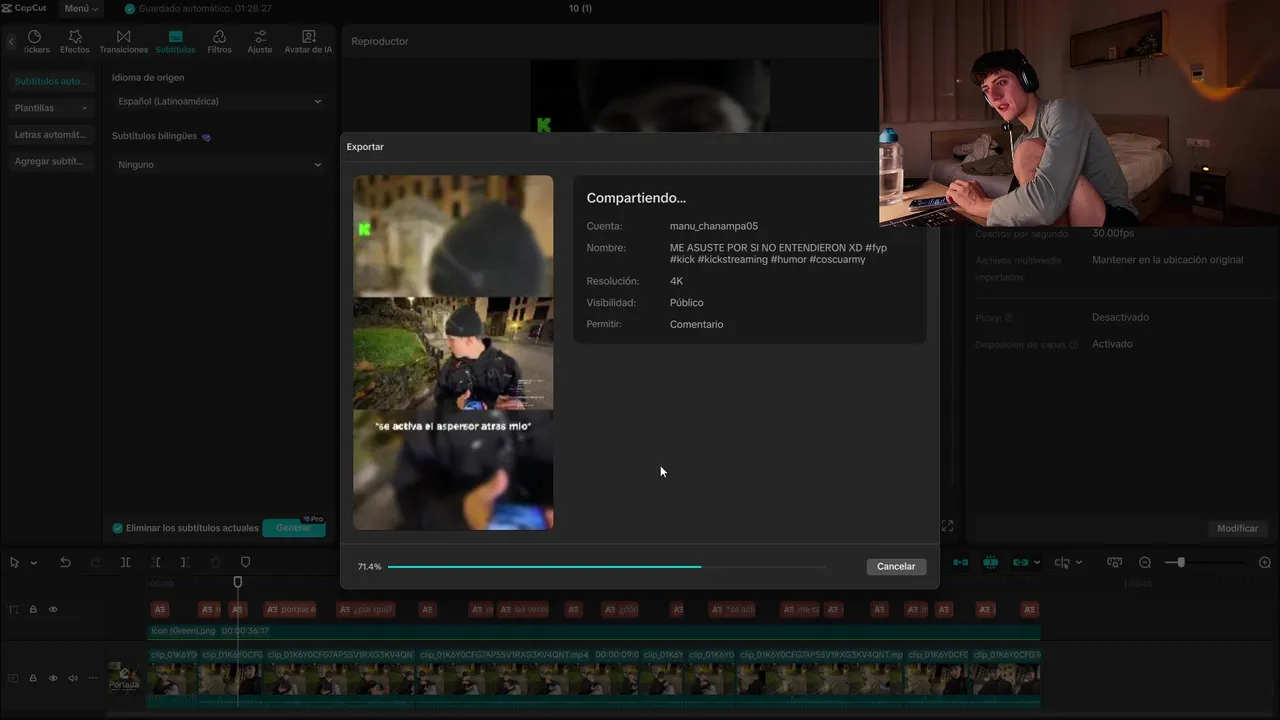Select Subtítulos automáticos sidebar item
Image resolution: width=1280 pixels, height=720 pixels.
click(x=50, y=81)
